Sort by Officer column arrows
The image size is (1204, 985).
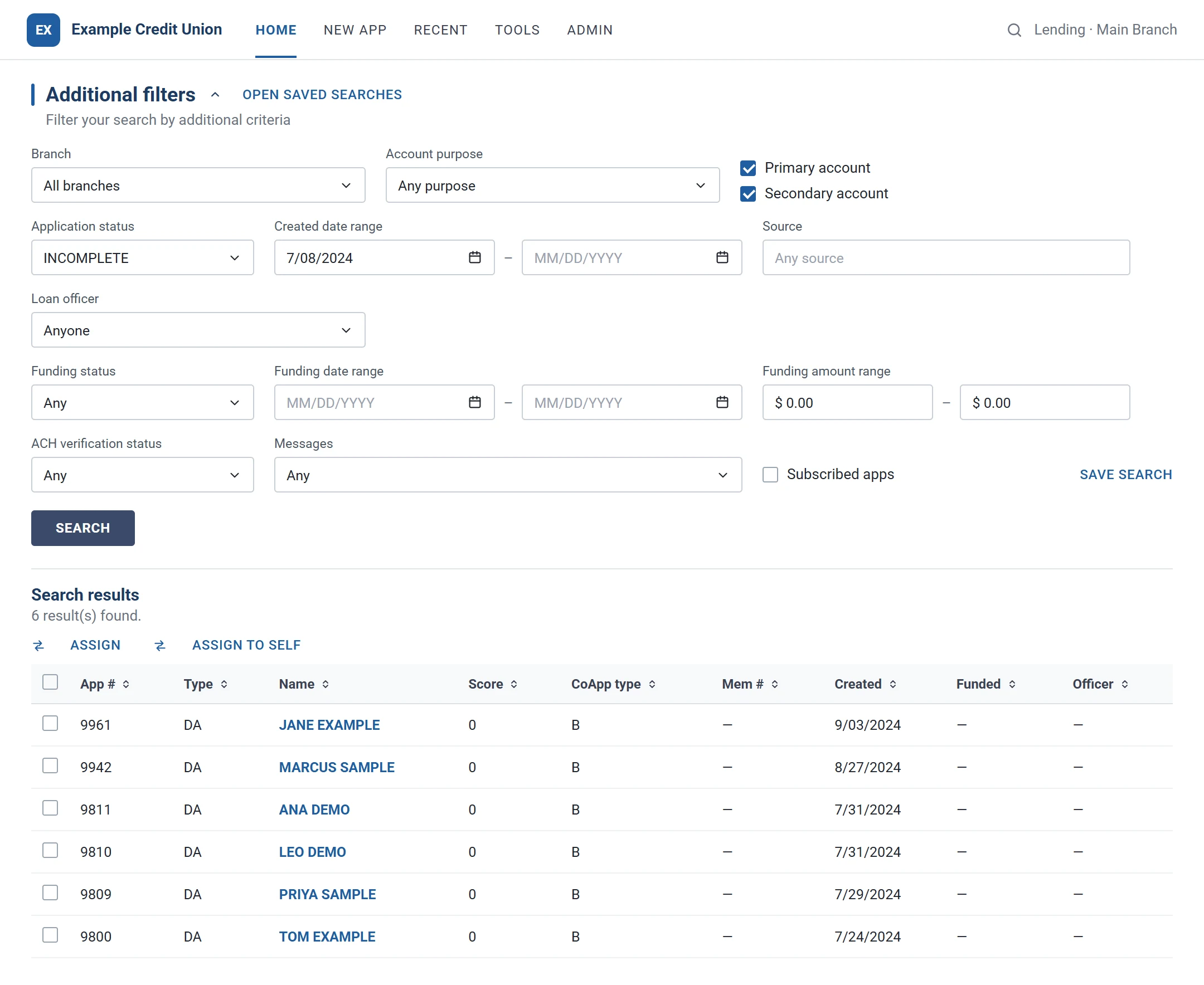(1124, 684)
